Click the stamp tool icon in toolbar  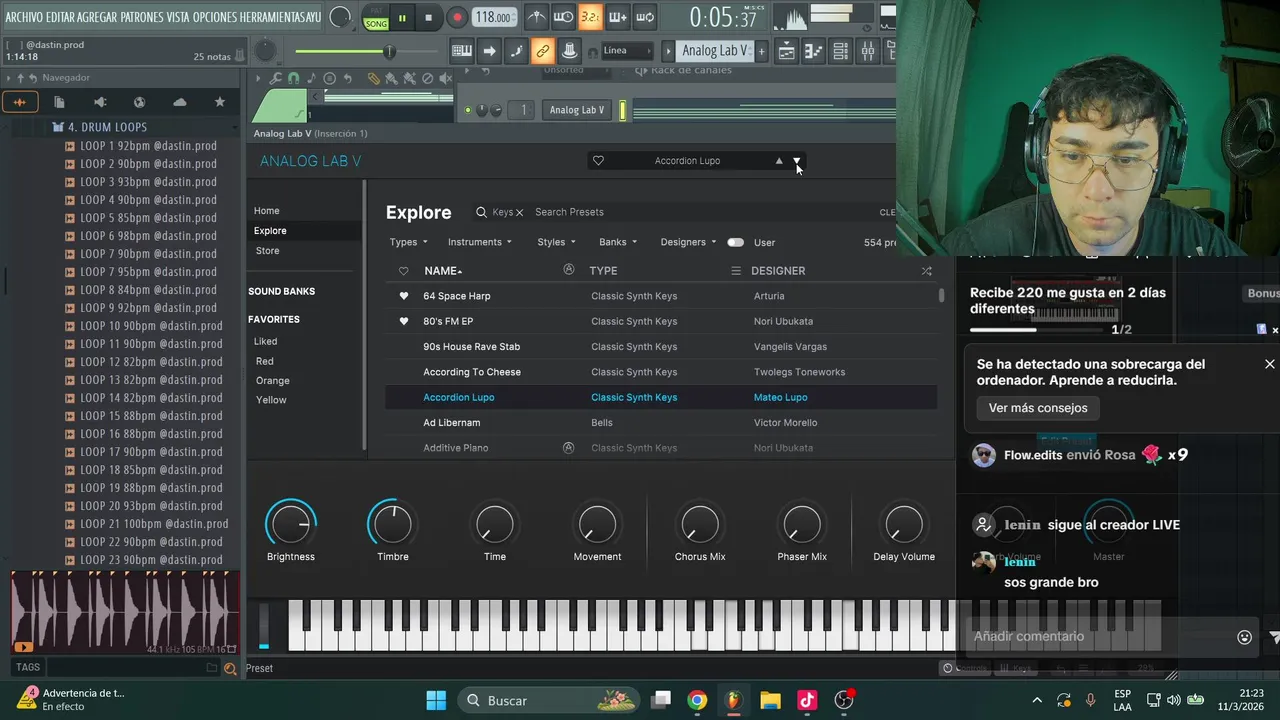568,51
